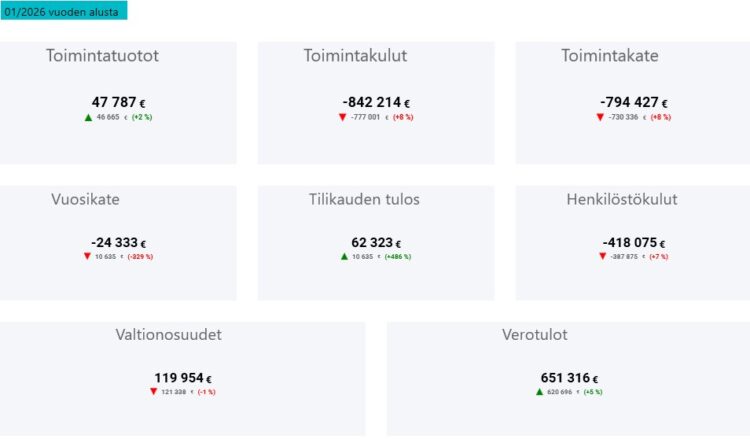Click the Verotulot value 651 316 €

(569, 378)
